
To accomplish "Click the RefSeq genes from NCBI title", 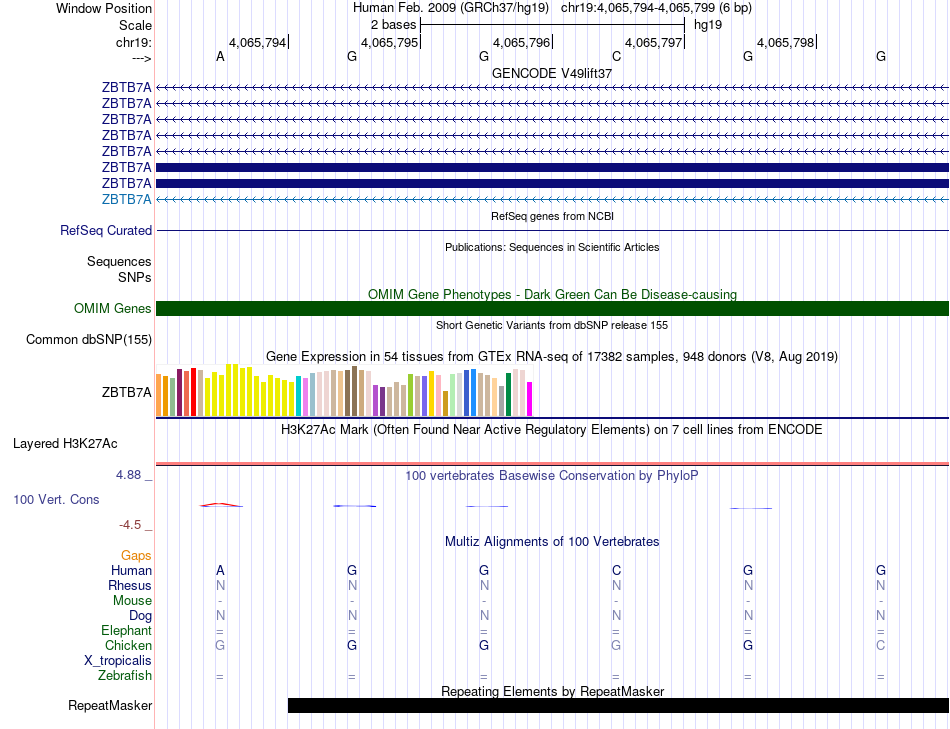I will (553, 216).
